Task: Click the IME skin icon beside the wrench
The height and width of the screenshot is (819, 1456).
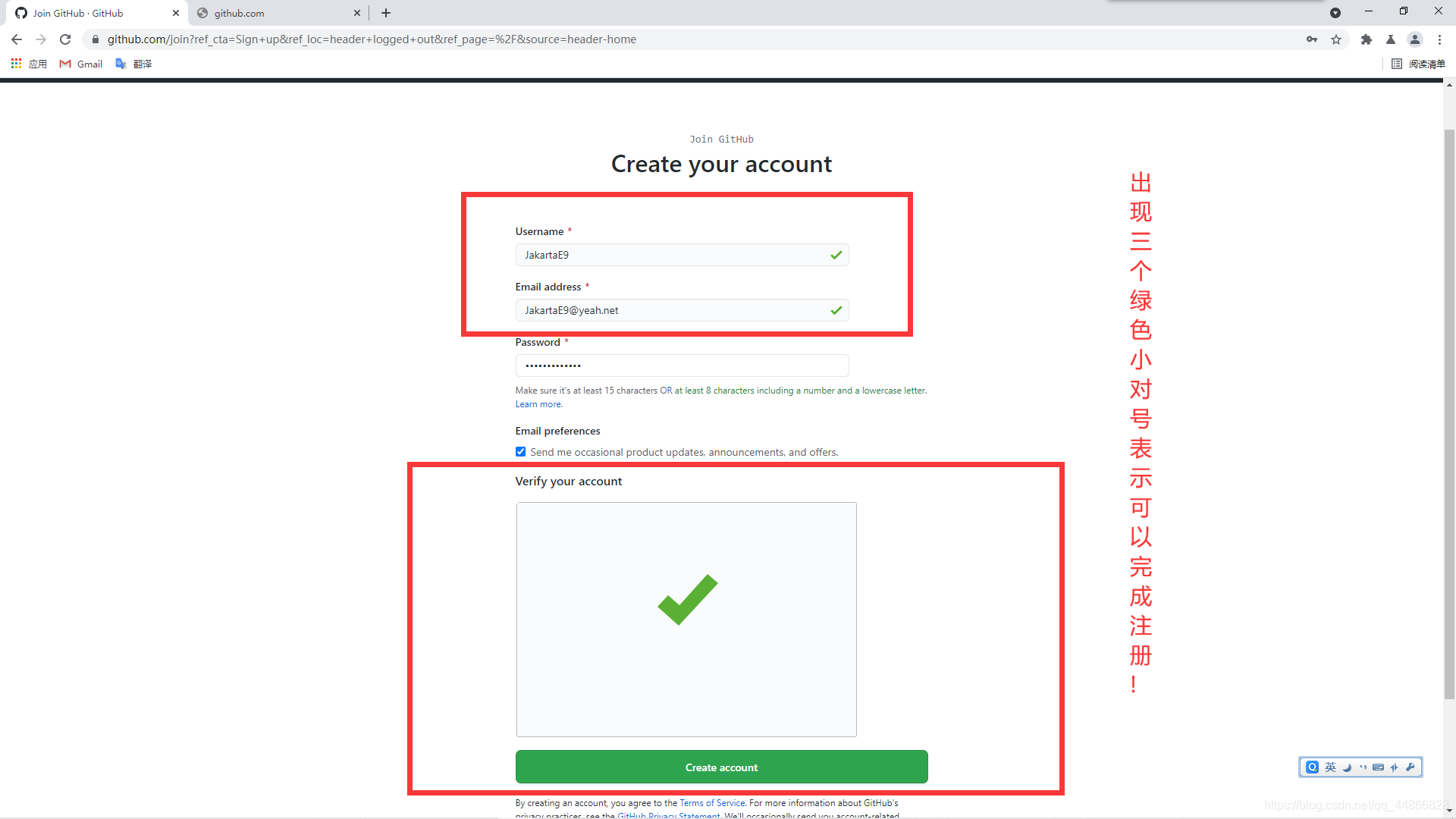Action: (1394, 767)
